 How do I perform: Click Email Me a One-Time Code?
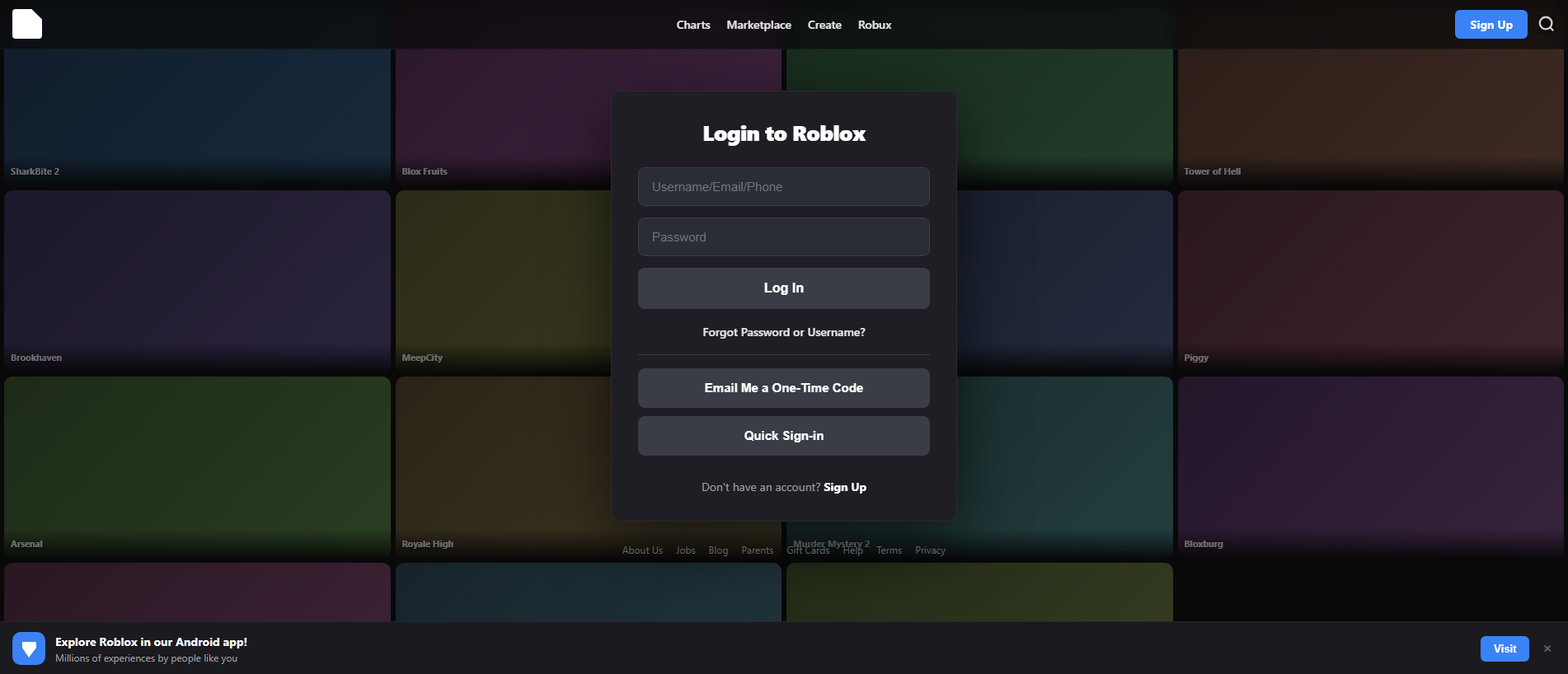coord(783,387)
